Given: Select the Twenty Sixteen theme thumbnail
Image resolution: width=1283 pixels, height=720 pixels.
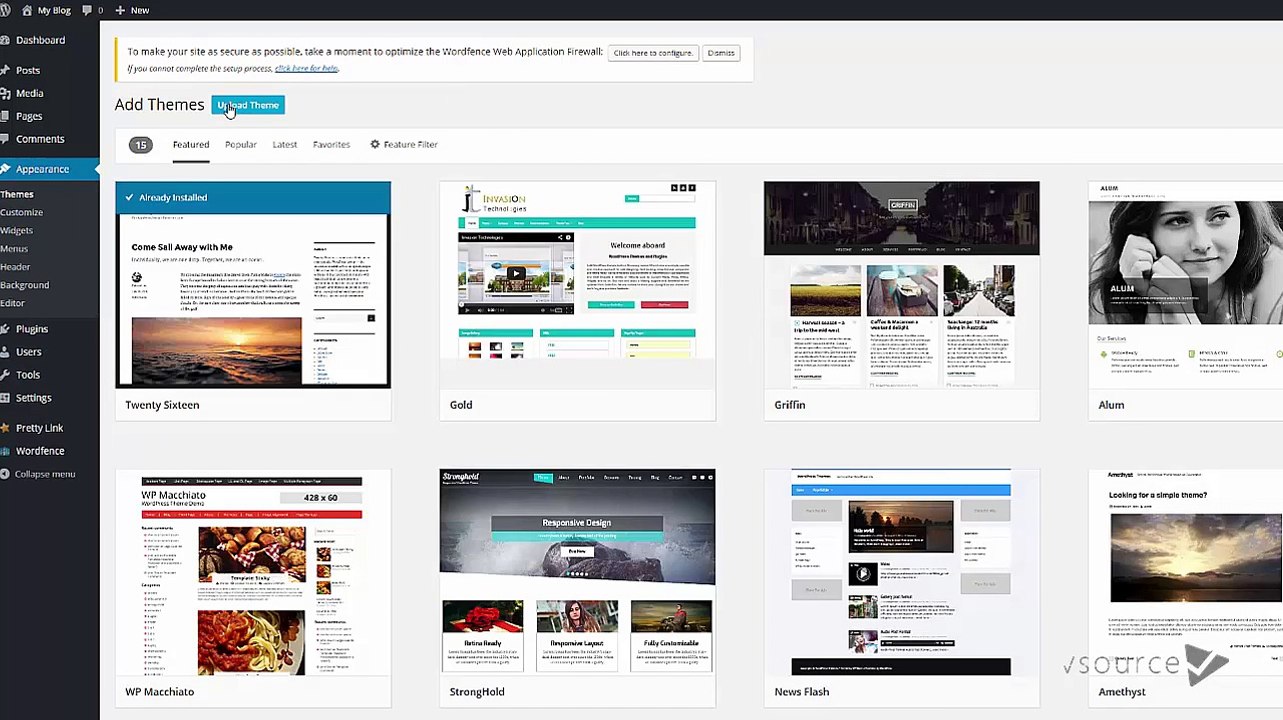Looking at the screenshot, I should click(253, 285).
